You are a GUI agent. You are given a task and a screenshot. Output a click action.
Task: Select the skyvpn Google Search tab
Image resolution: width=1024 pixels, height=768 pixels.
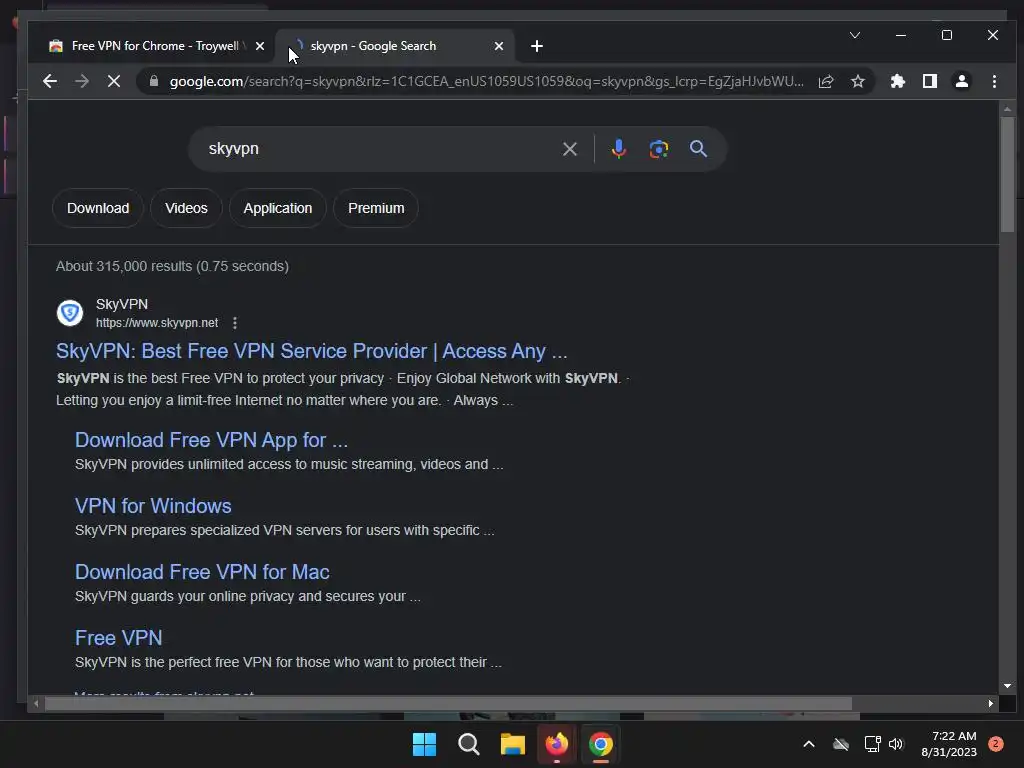pyautogui.click(x=395, y=46)
